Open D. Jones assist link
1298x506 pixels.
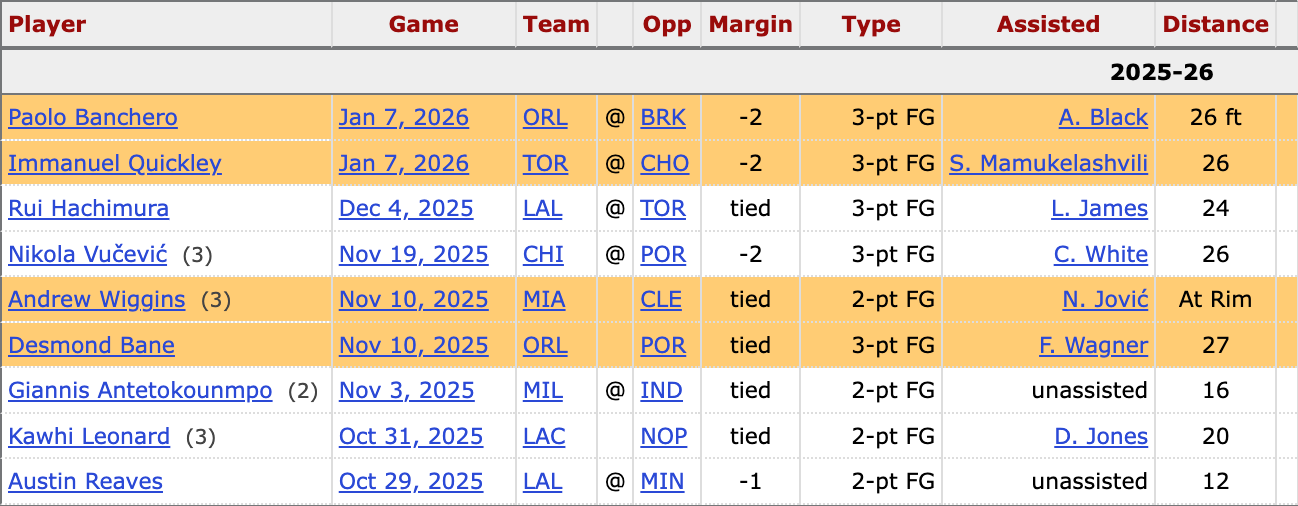[x=1101, y=437]
